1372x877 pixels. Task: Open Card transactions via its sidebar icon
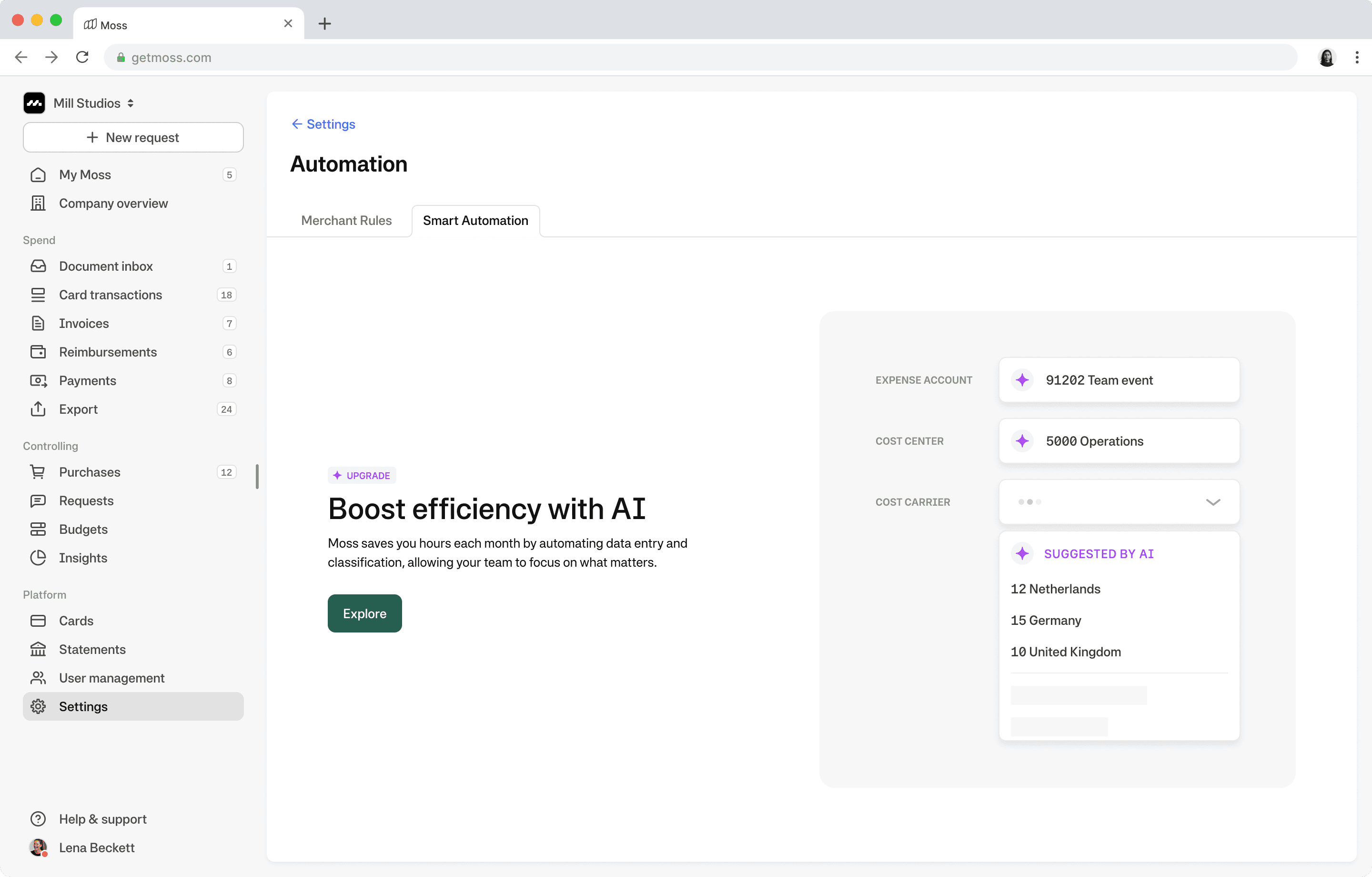tap(38, 295)
